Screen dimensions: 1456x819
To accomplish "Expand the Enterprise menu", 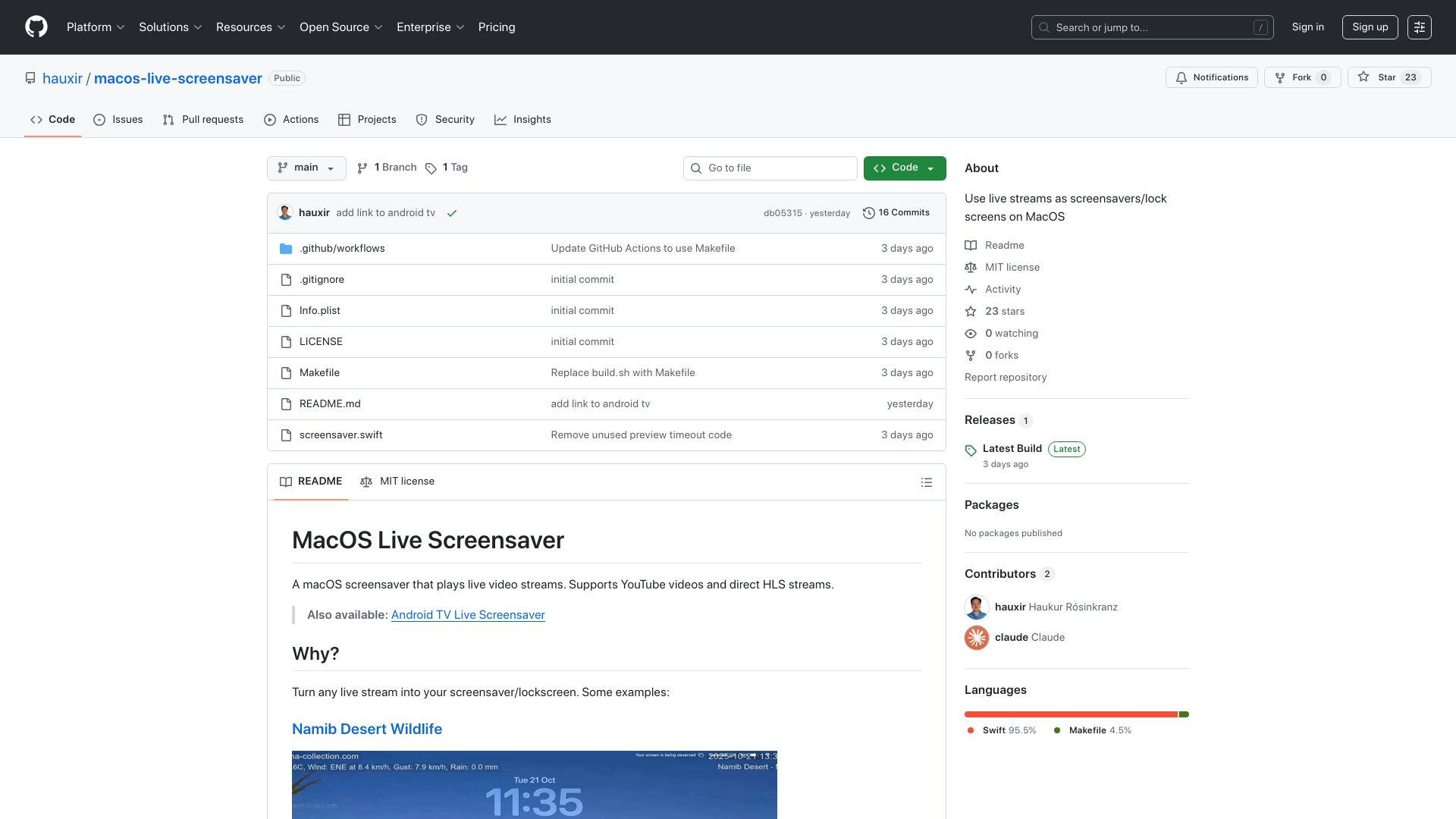I will pos(431,27).
